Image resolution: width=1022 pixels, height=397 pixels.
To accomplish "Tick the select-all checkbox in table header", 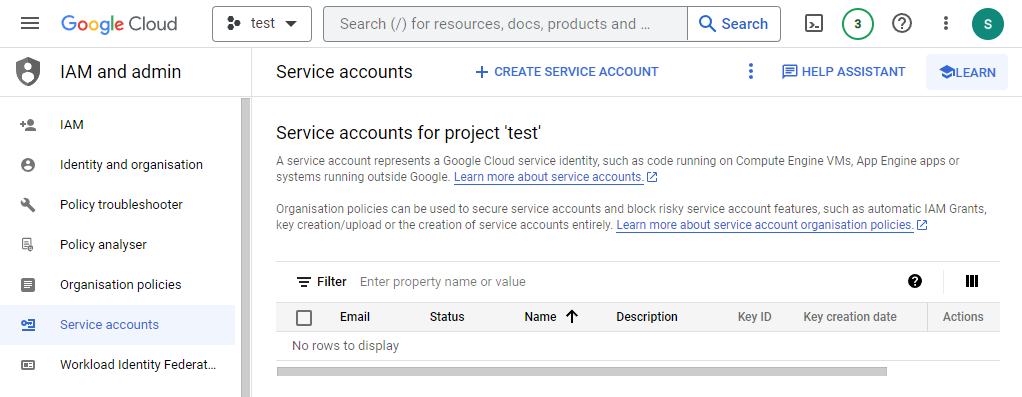I will pyautogui.click(x=304, y=317).
